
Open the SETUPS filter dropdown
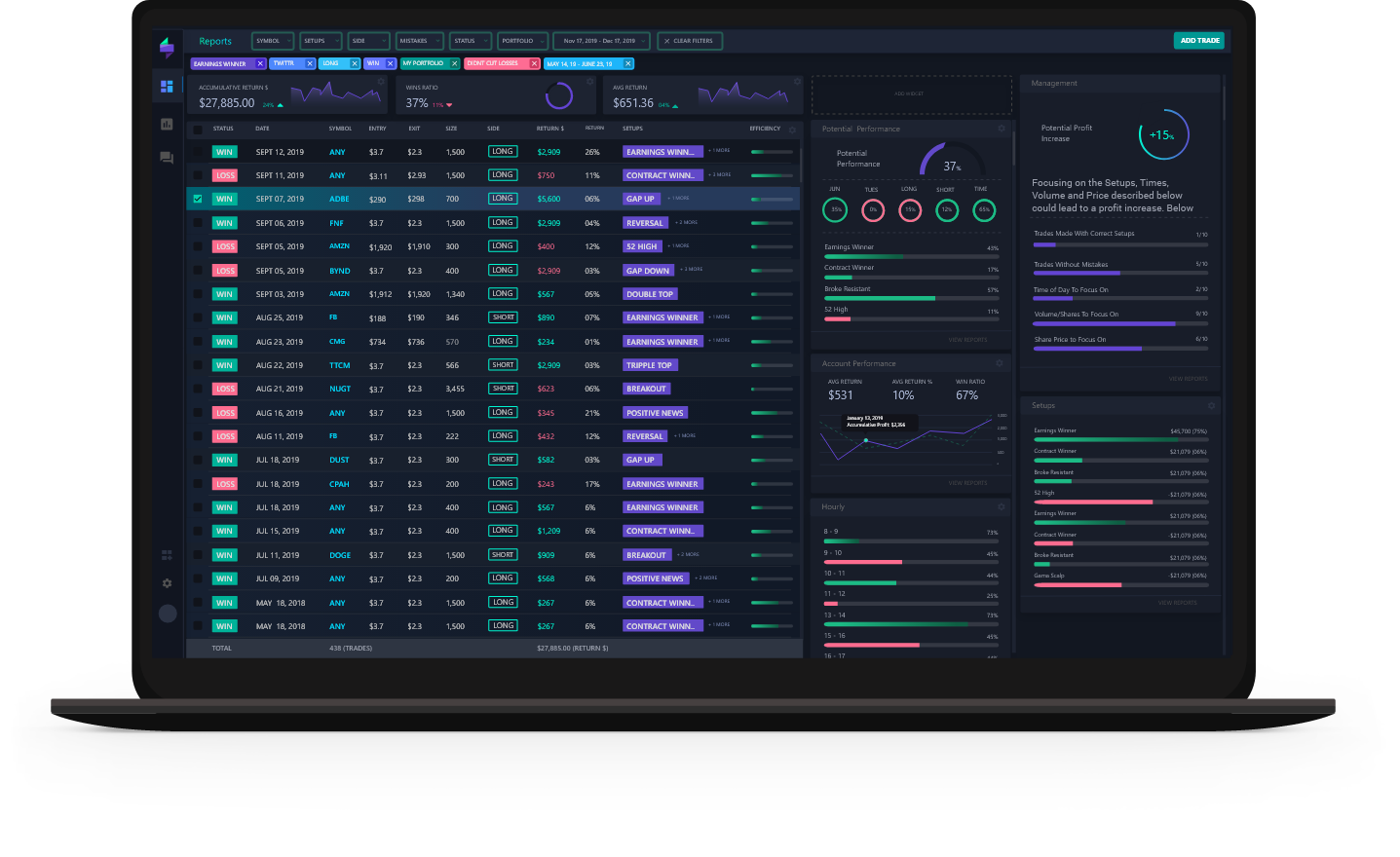(321, 41)
